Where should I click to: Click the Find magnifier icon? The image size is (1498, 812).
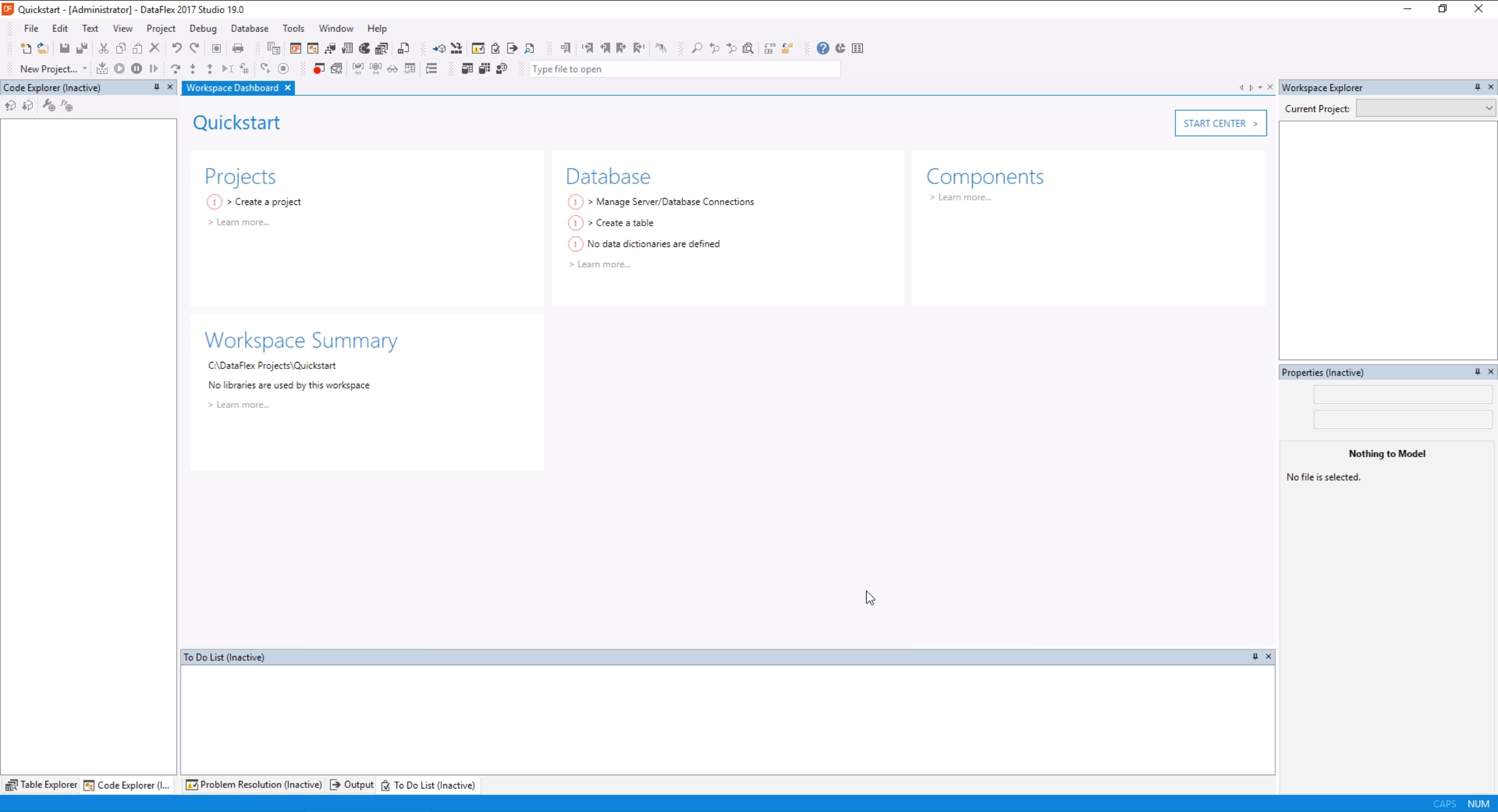tap(696, 48)
